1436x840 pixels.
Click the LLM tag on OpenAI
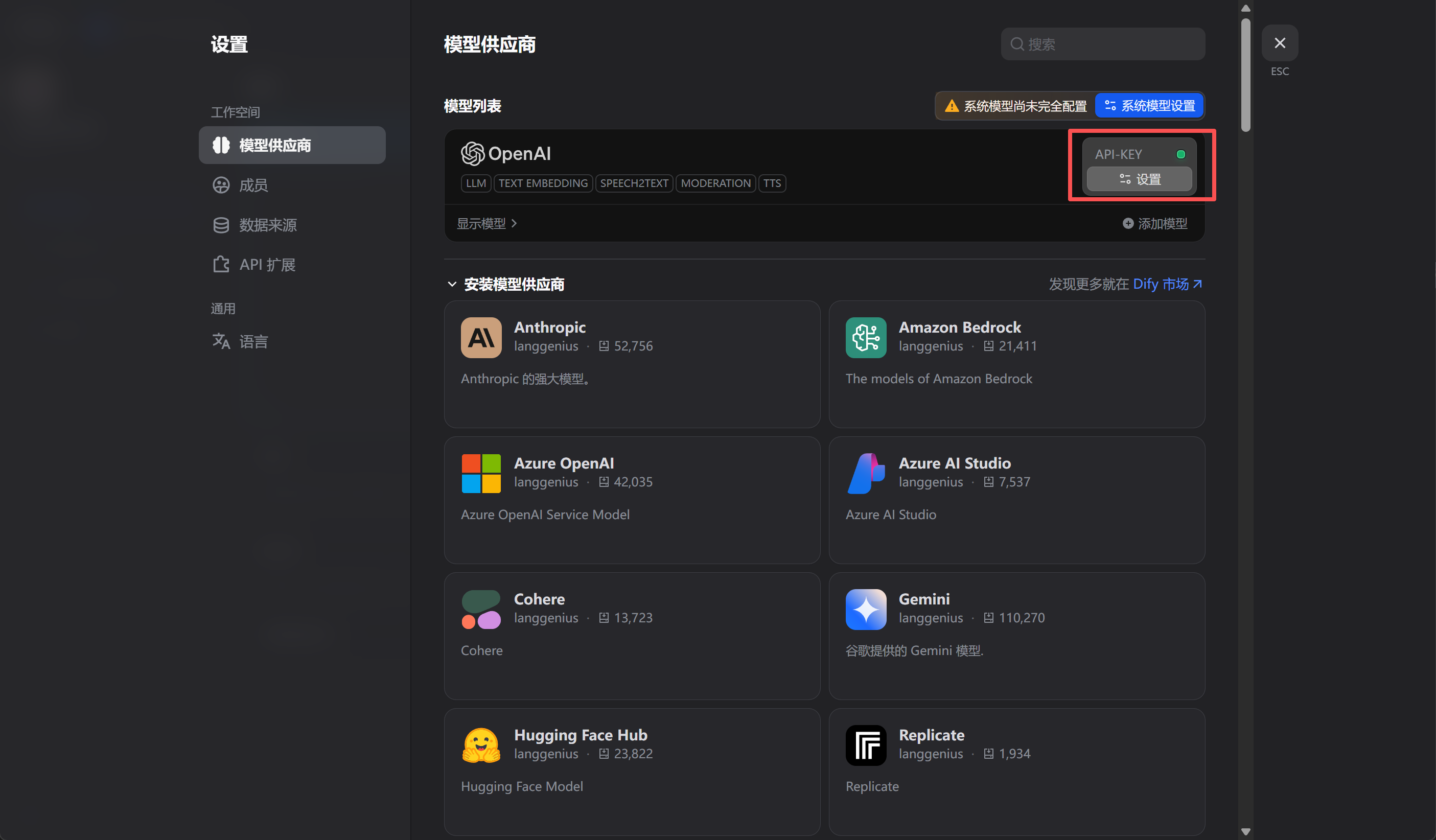click(475, 183)
